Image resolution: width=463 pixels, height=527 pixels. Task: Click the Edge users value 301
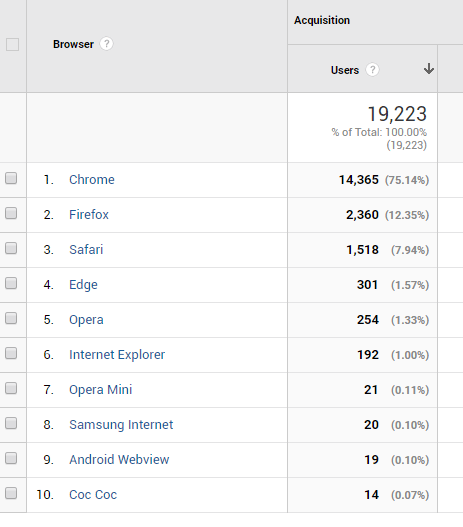click(x=368, y=284)
